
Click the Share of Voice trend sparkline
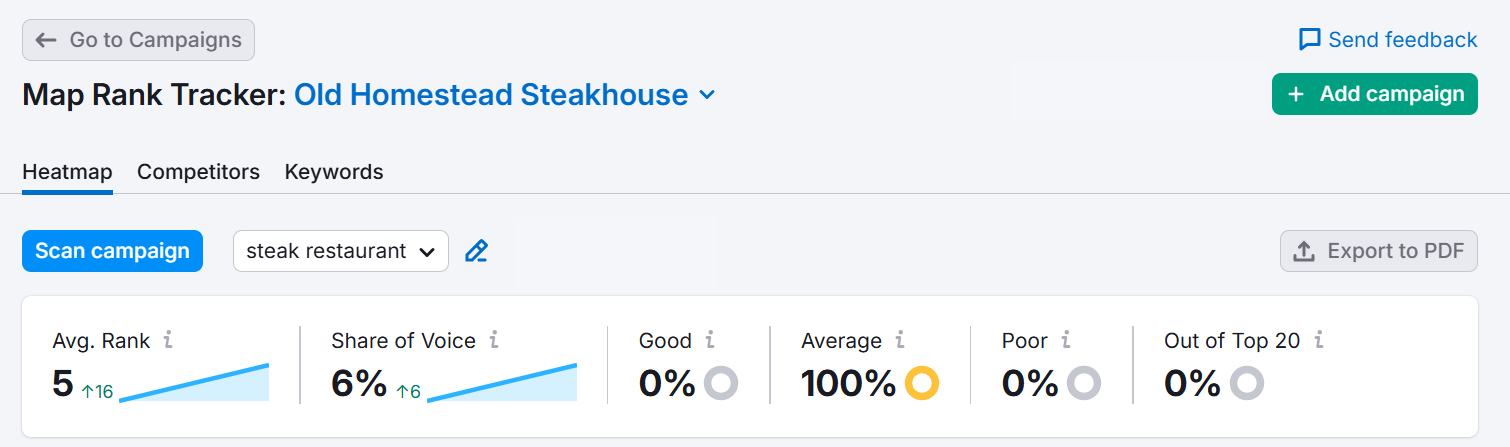502,384
